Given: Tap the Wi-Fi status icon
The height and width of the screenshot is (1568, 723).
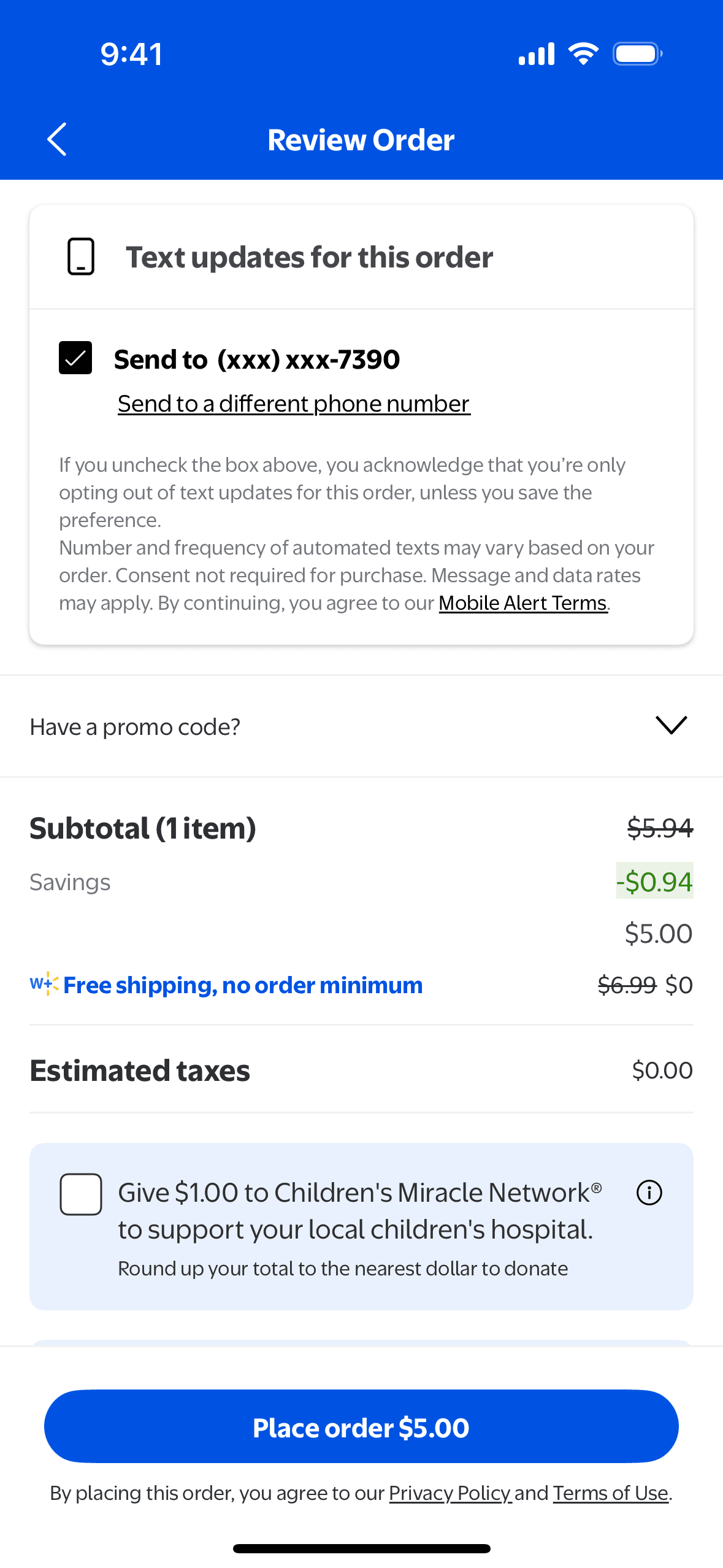Looking at the screenshot, I should click(583, 54).
